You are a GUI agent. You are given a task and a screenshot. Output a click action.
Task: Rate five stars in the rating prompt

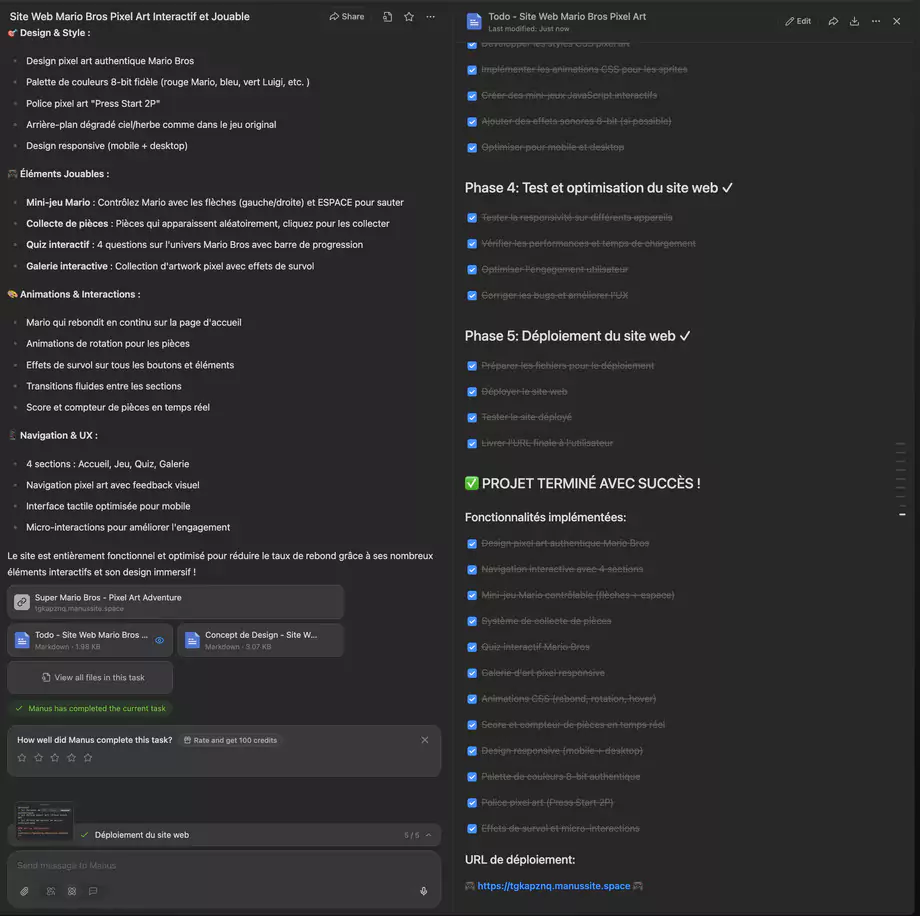87,758
